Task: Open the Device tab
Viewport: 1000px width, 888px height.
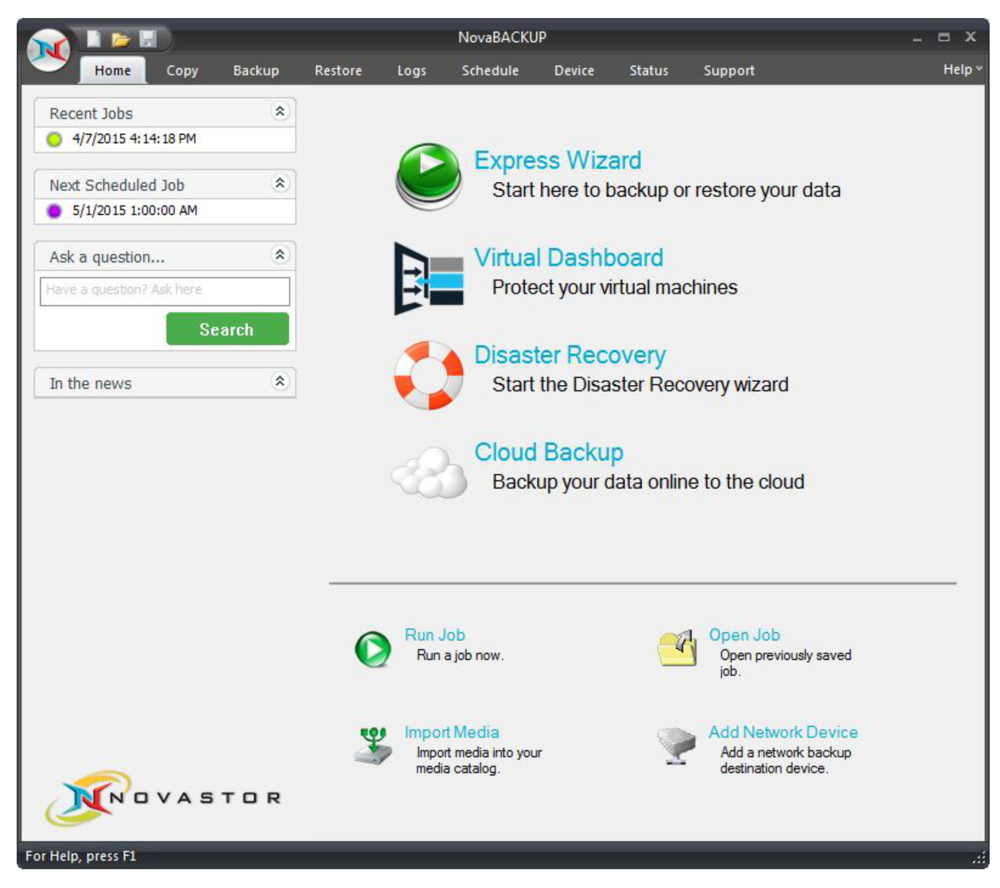Action: coord(574,70)
